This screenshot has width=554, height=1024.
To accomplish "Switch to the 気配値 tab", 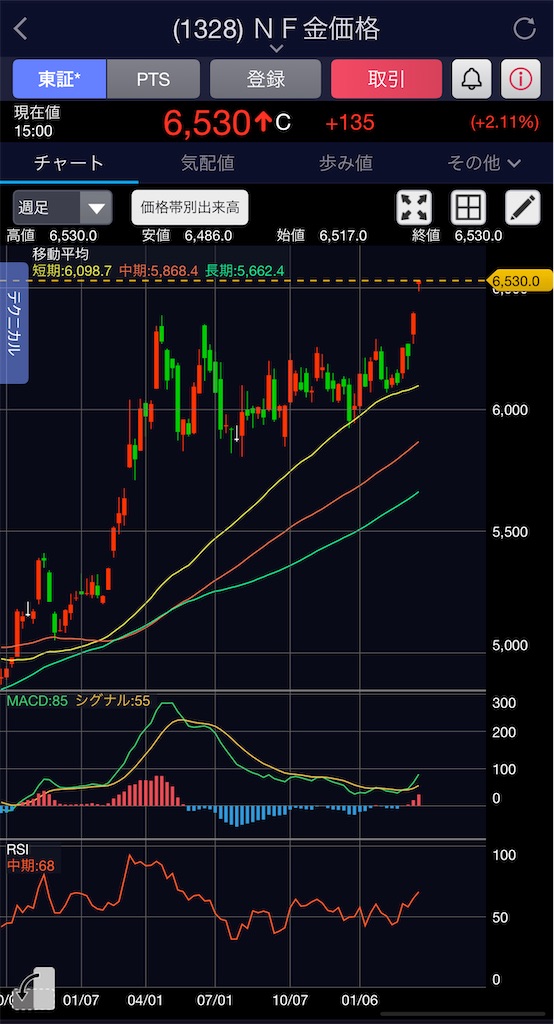I will pyautogui.click(x=208, y=163).
